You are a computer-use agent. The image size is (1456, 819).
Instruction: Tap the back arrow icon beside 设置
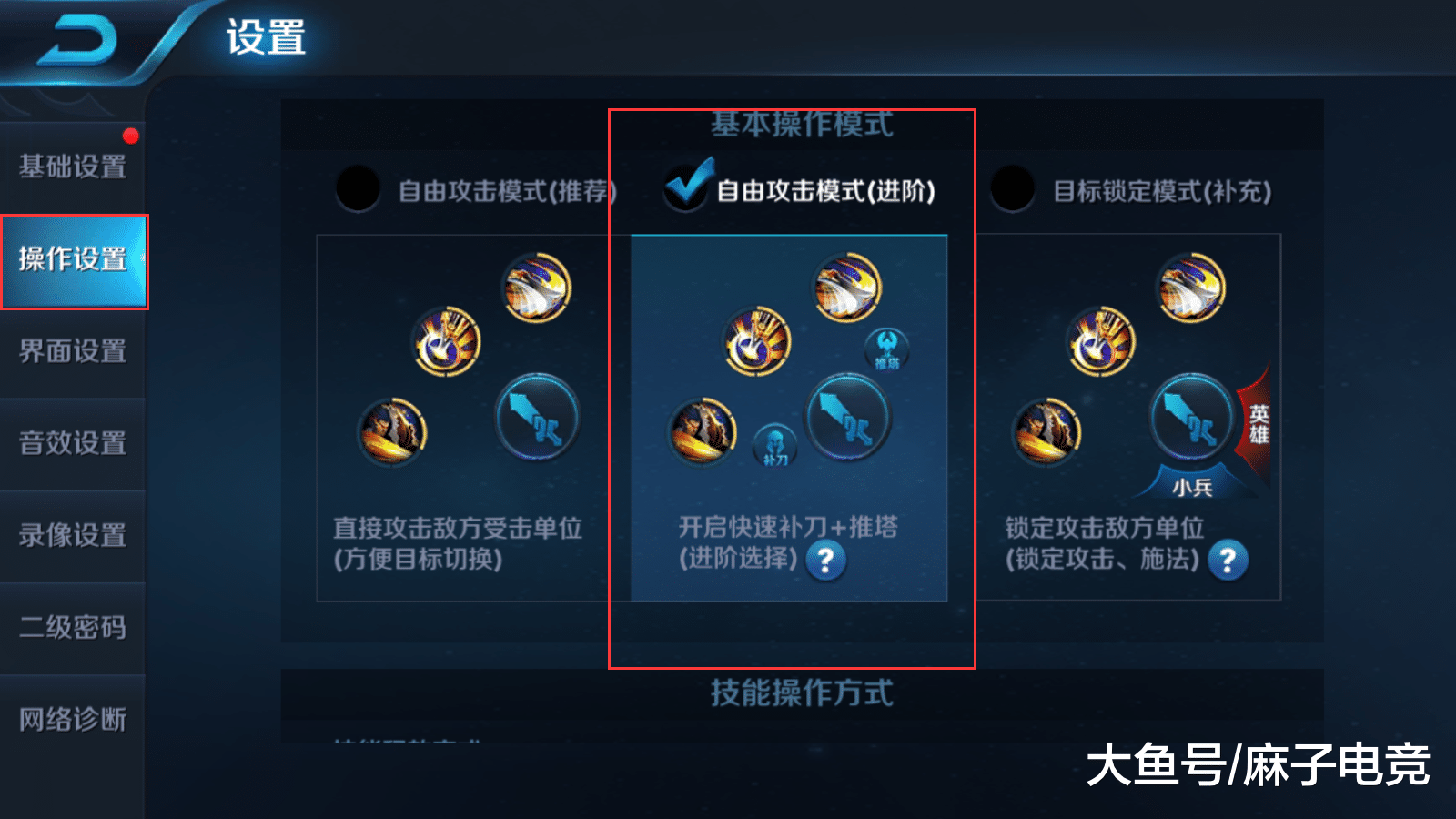click(x=77, y=41)
